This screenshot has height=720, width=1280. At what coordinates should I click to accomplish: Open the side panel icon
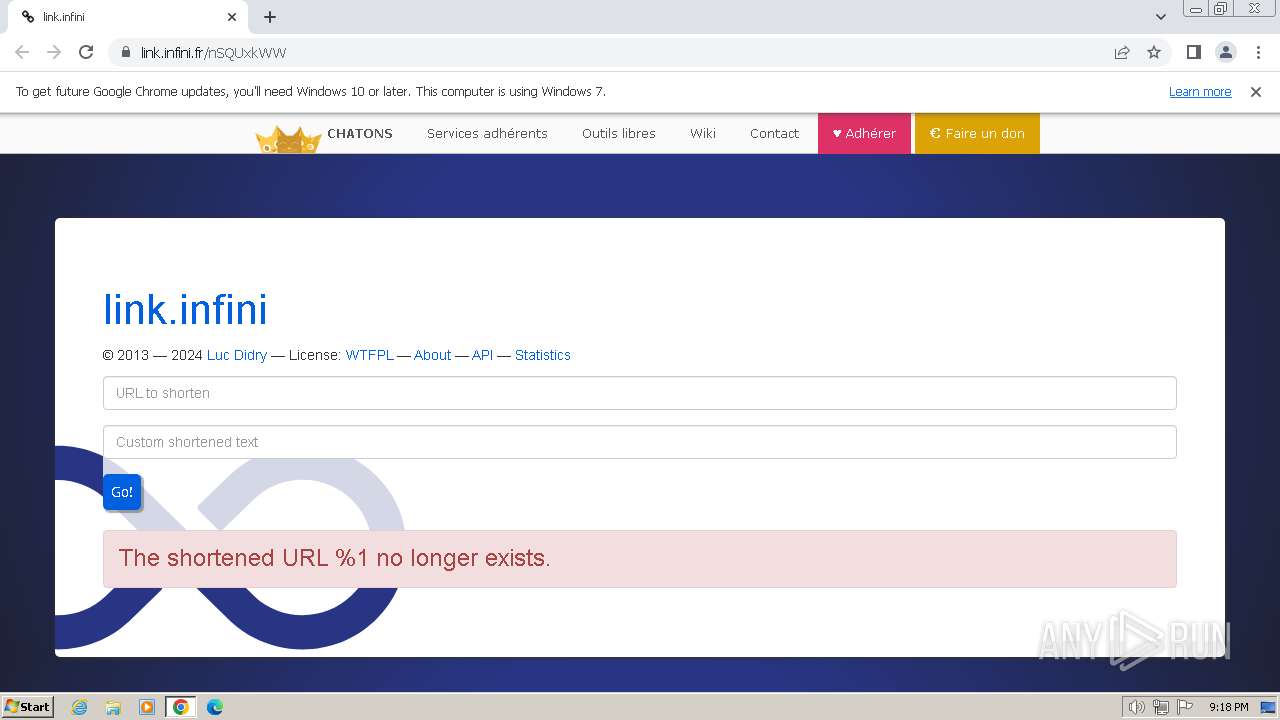pos(1193,52)
